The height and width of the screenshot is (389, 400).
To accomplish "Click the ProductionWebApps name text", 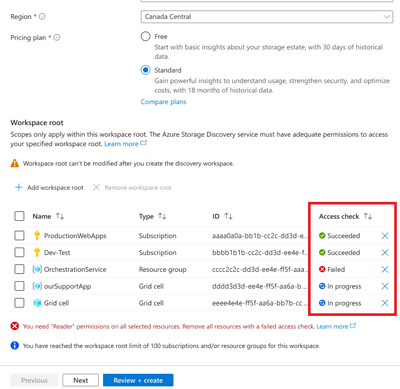I will point(75,236).
